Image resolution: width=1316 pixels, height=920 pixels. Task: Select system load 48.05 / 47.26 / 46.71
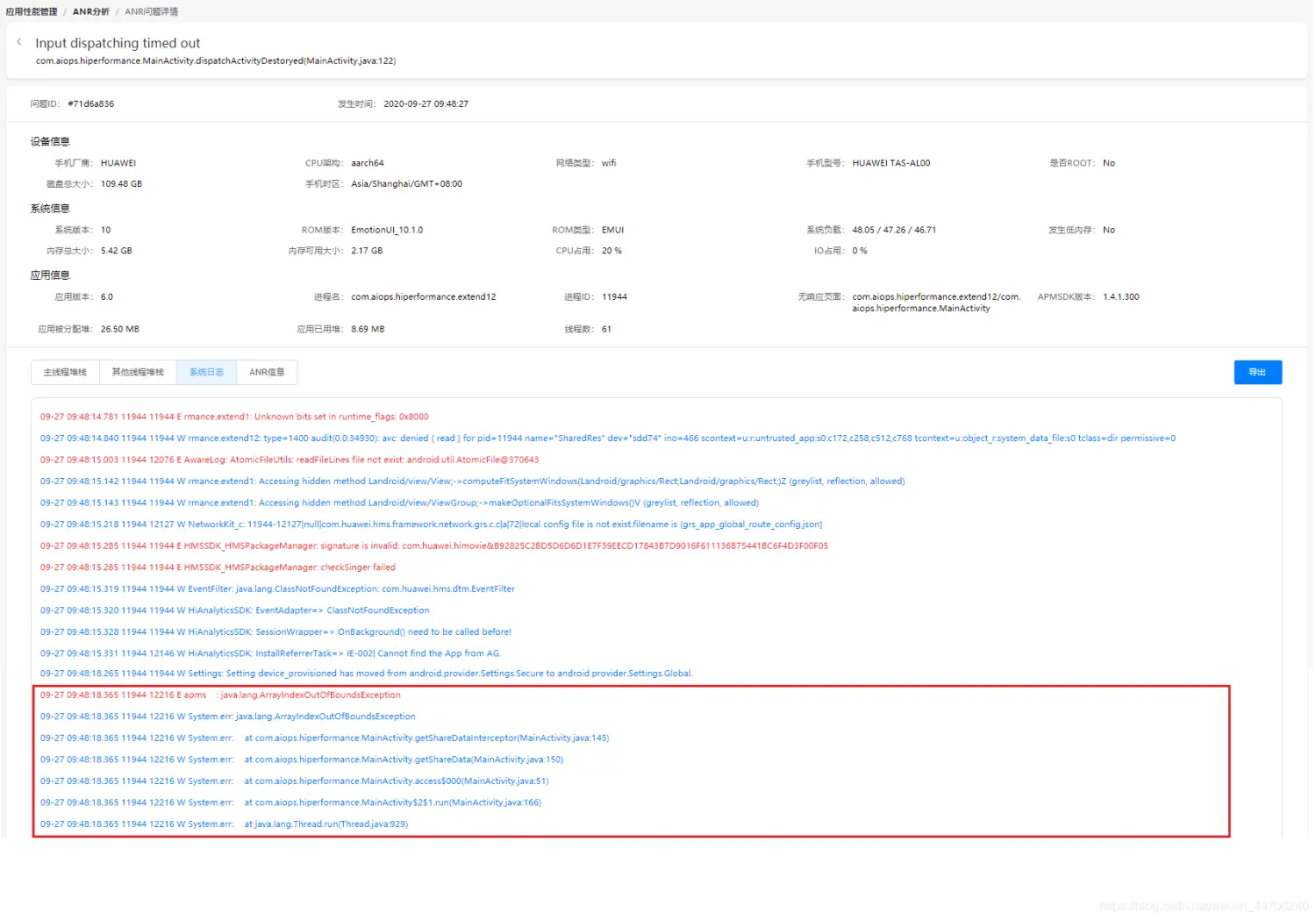894,230
